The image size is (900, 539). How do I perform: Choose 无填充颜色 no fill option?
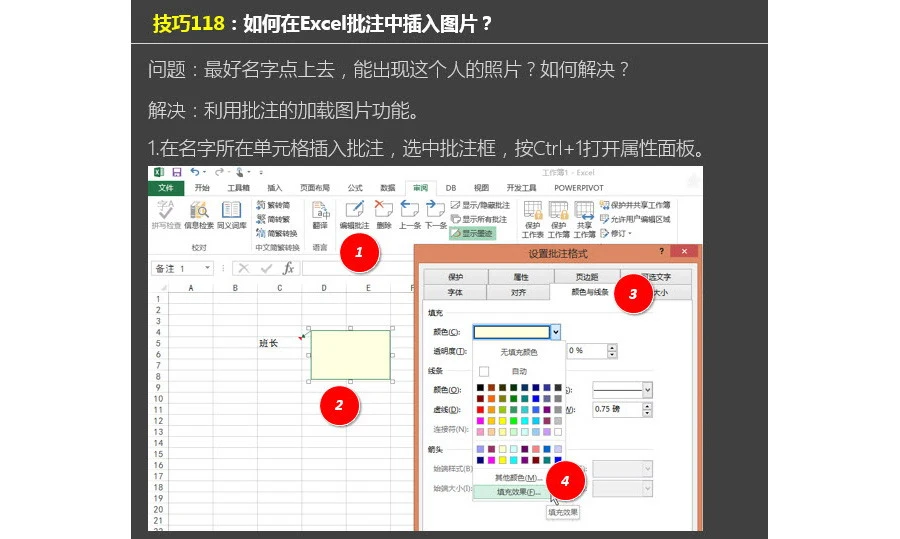(x=519, y=352)
